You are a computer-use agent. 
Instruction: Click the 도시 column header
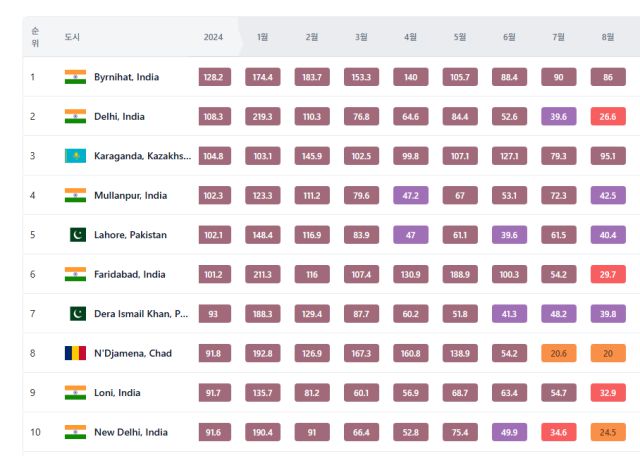coord(72,37)
